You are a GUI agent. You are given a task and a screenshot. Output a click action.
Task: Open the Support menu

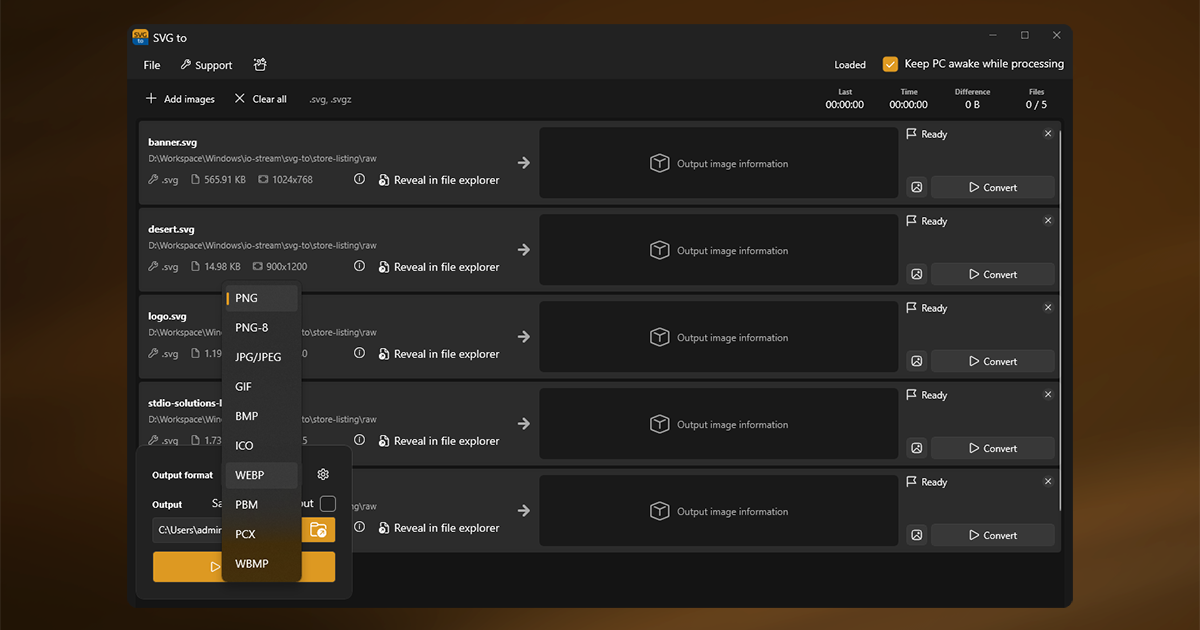[x=206, y=65]
